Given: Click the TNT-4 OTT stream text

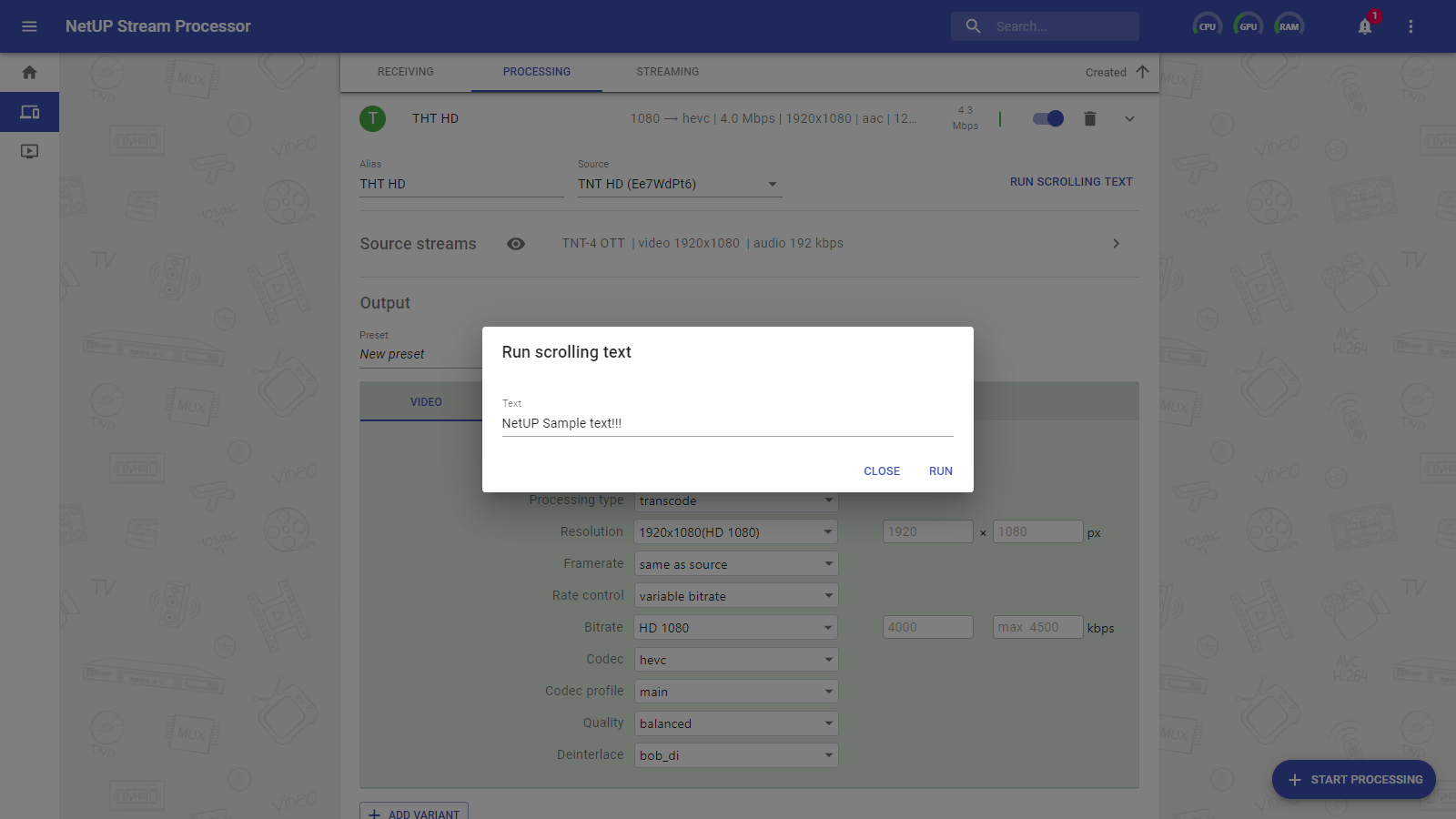Looking at the screenshot, I should (593, 243).
